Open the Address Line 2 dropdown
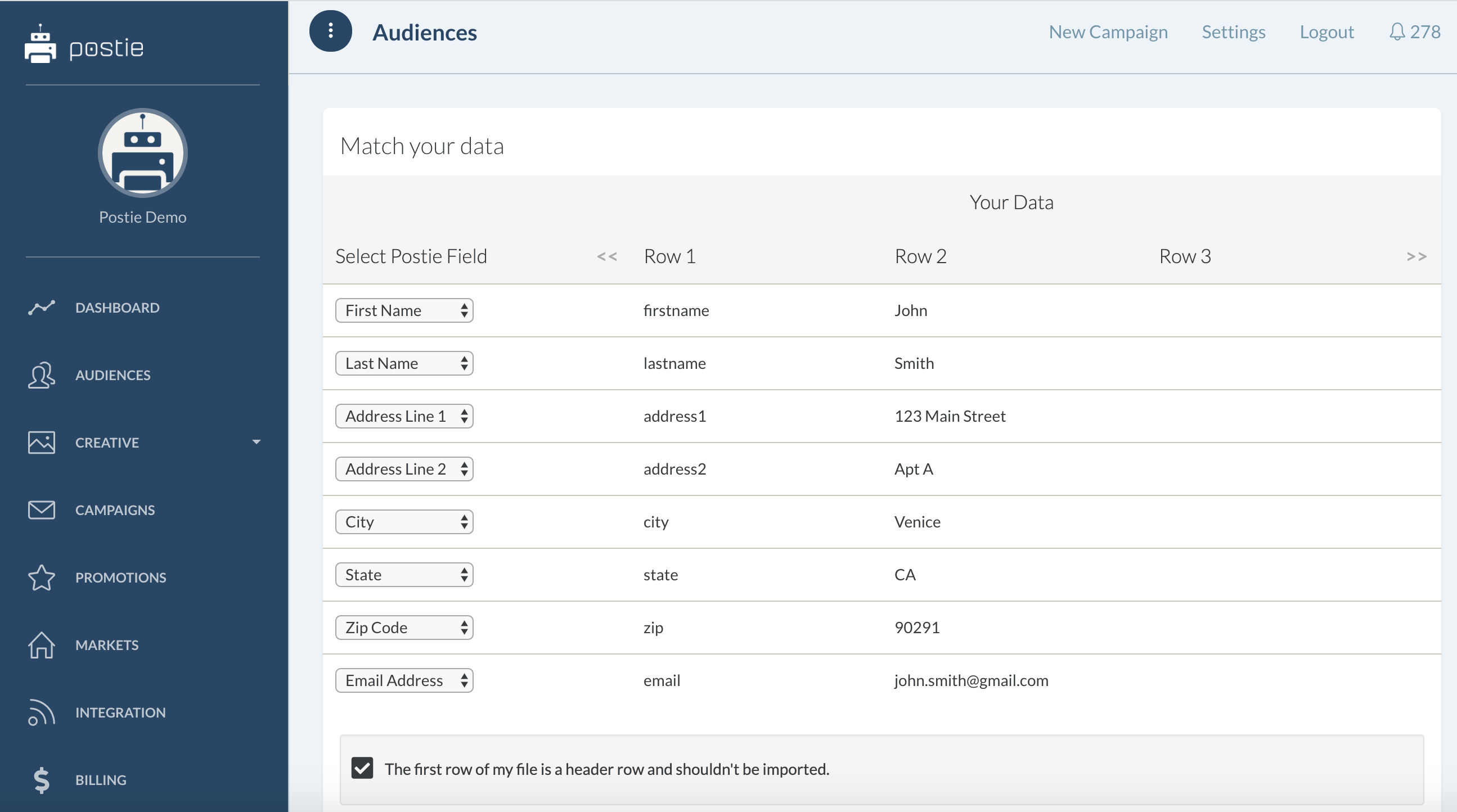The height and width of the screenshot is (812, 1457). pos(404,469)
